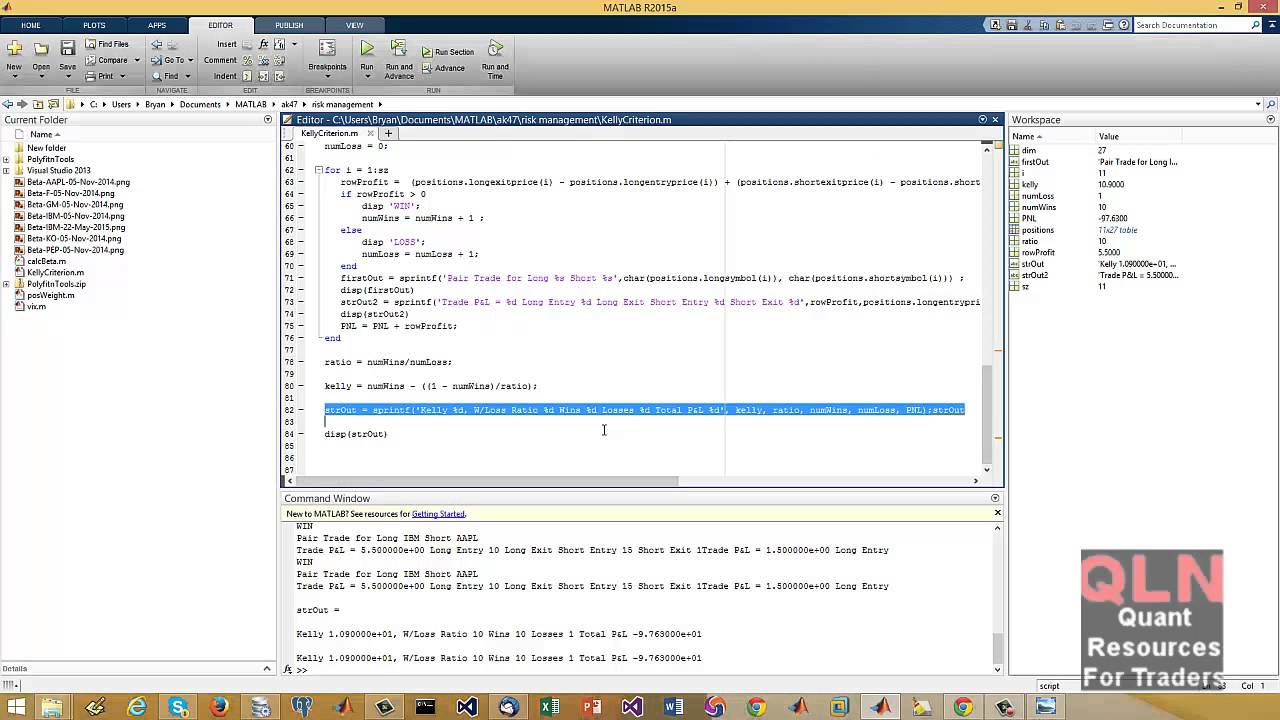The height and width of the screenshot is (720, 1280).
Task: Open Excel from the taskbar
Action: (x=550, y=707)
